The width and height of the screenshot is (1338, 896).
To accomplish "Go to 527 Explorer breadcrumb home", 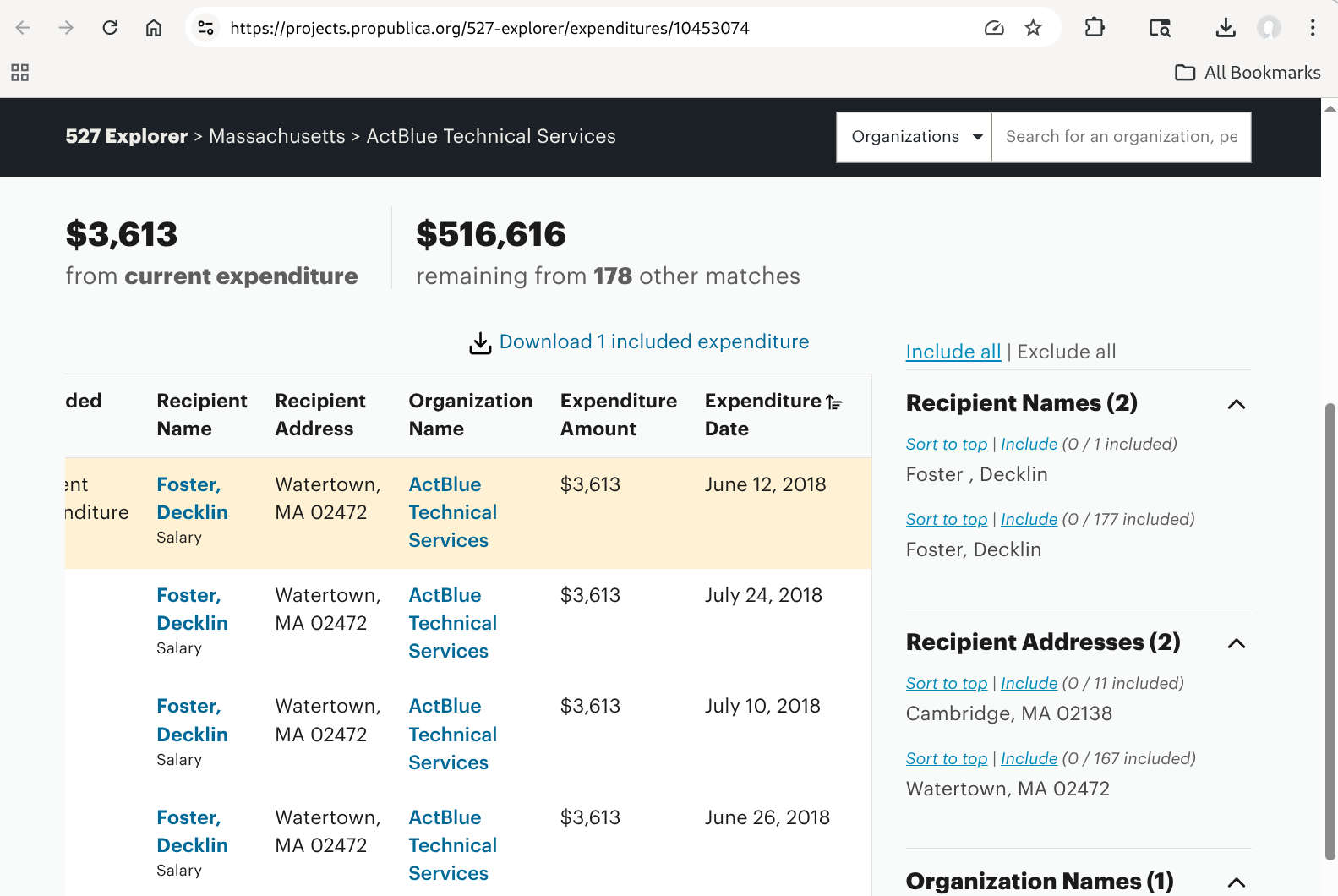I will point(127,136).
